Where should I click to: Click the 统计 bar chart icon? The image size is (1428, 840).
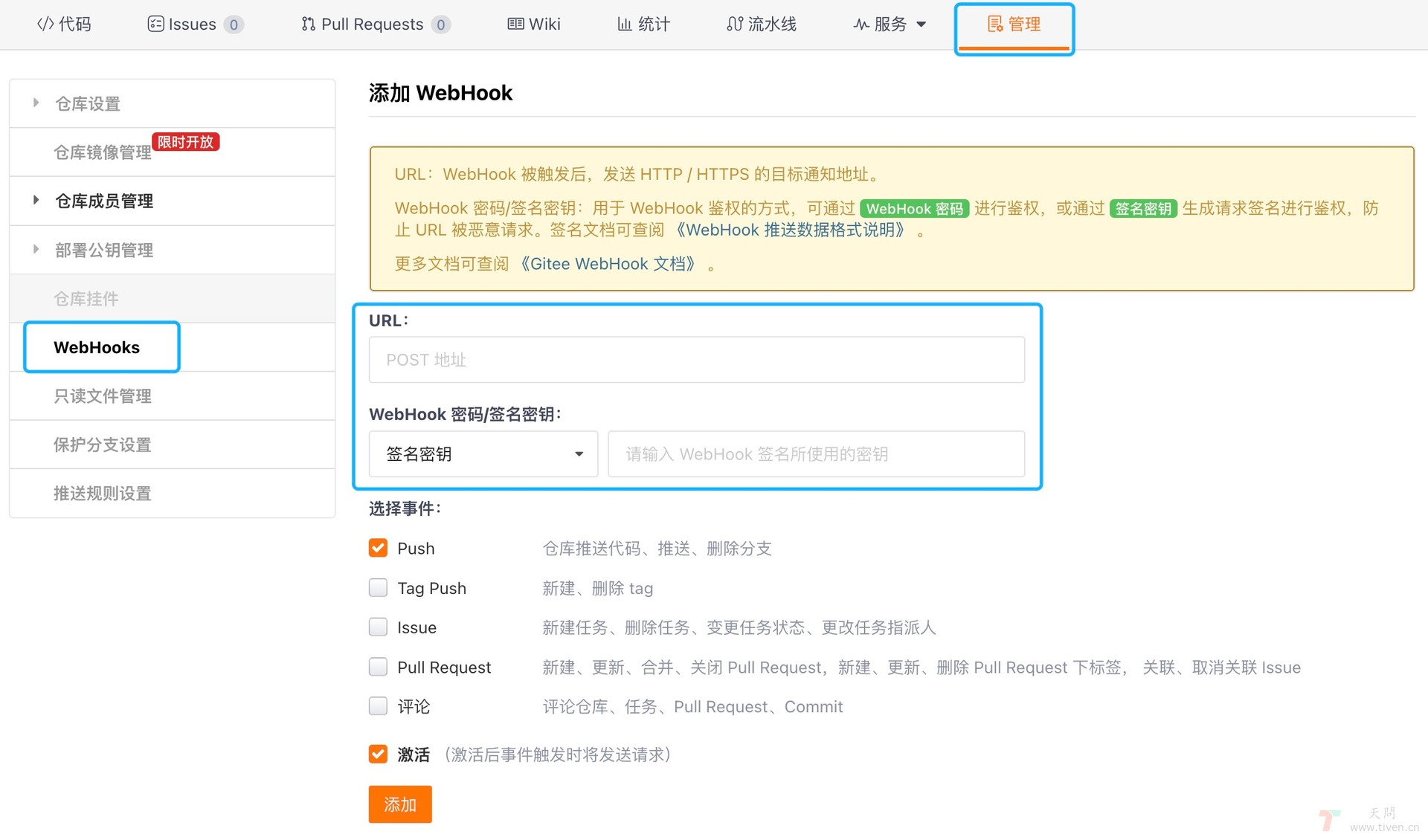tap(625, 24)
